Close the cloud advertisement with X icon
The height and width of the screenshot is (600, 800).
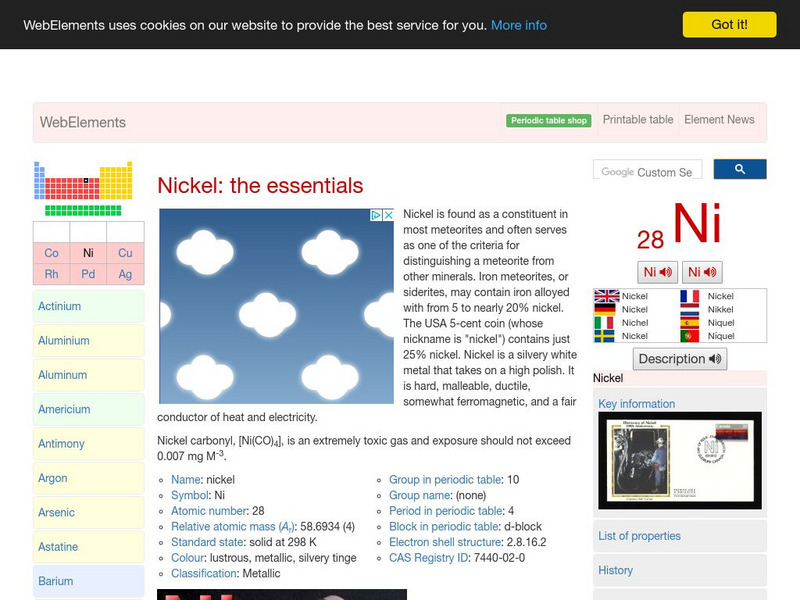click(x=388, y=215)
